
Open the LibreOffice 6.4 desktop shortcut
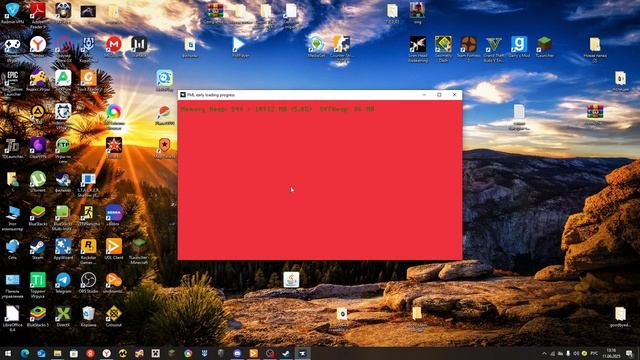click(x=12, y=318)
